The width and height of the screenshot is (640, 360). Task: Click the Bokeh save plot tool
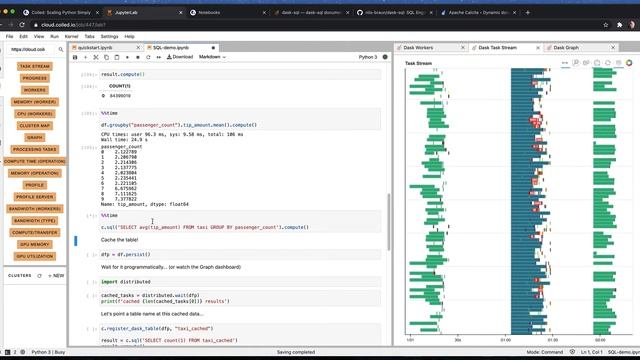coord(597,63)
